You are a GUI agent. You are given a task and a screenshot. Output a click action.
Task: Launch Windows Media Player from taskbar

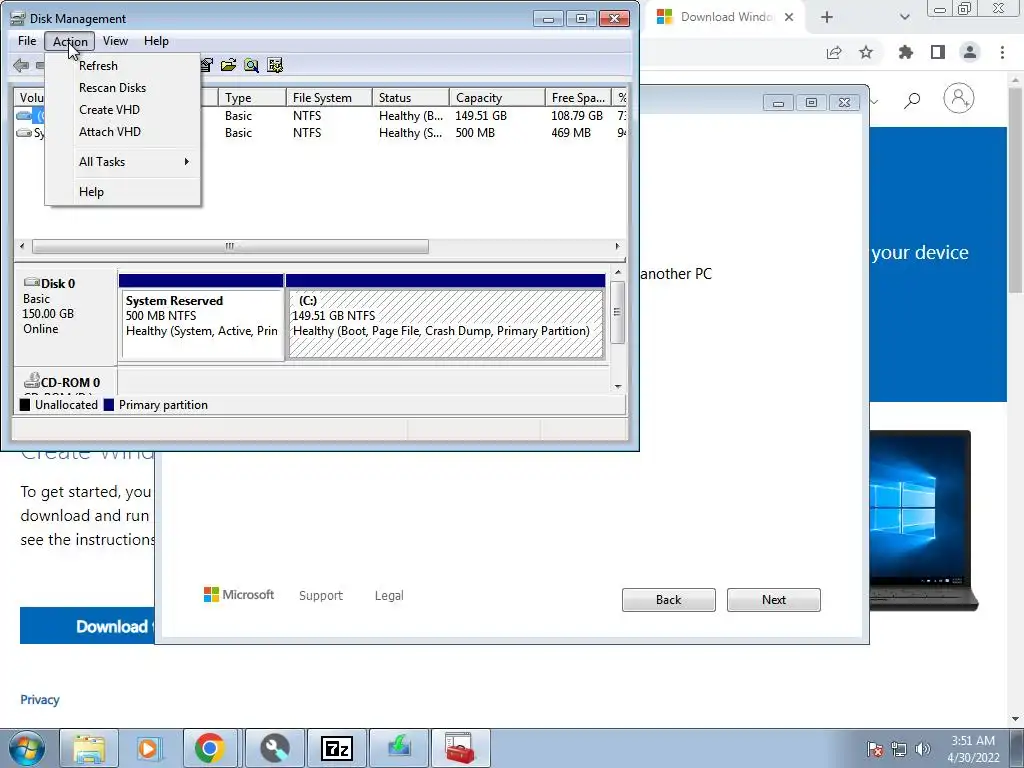[148, 748]
